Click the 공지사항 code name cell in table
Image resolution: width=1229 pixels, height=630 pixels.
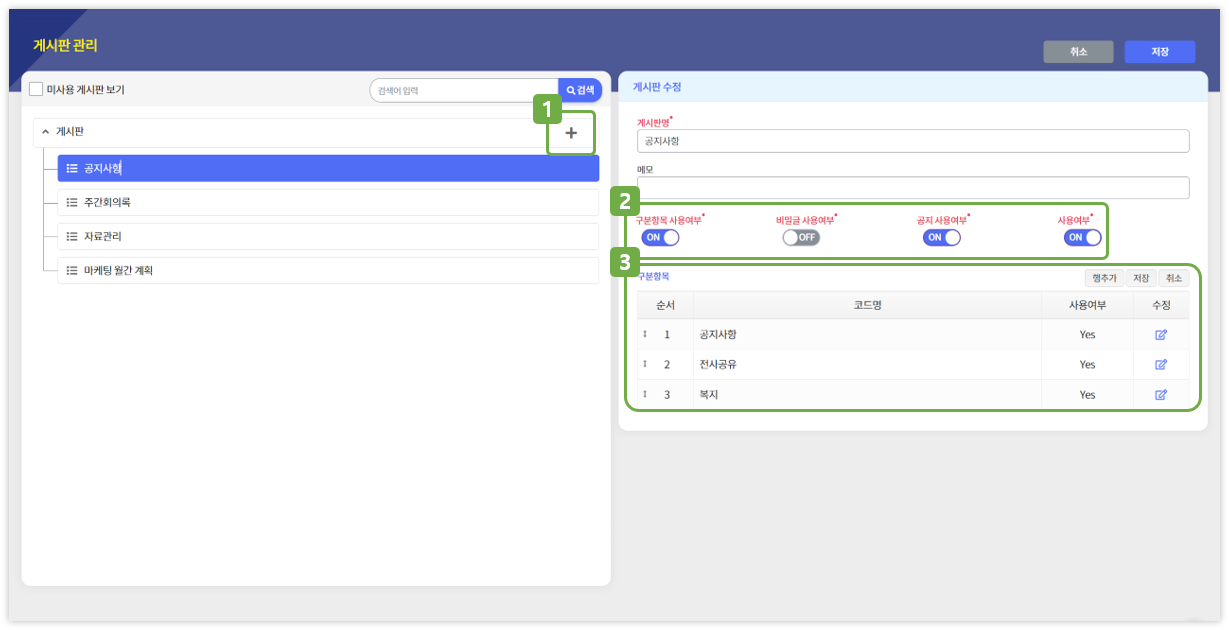click(x=867, y=334)
